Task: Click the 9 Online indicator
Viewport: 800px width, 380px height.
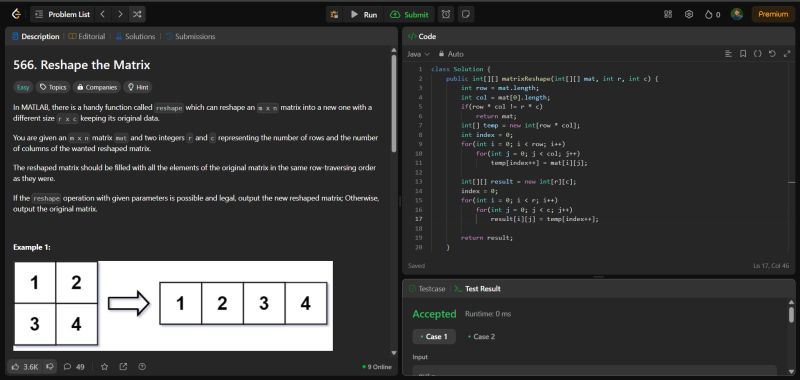Action: pyautogui.click(x=377, y=367)
